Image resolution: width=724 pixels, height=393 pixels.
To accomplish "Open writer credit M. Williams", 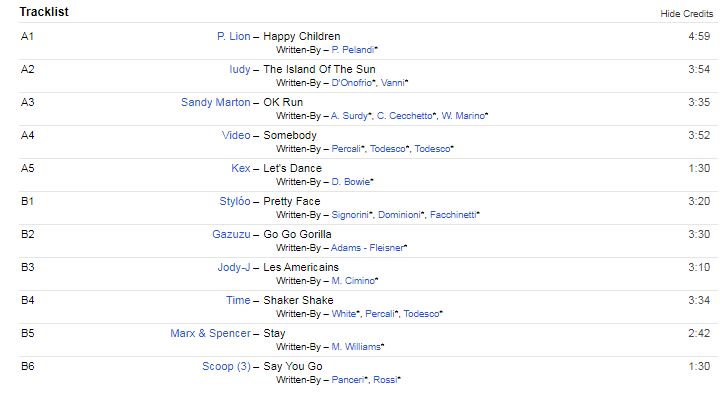I will click(356, 347).
